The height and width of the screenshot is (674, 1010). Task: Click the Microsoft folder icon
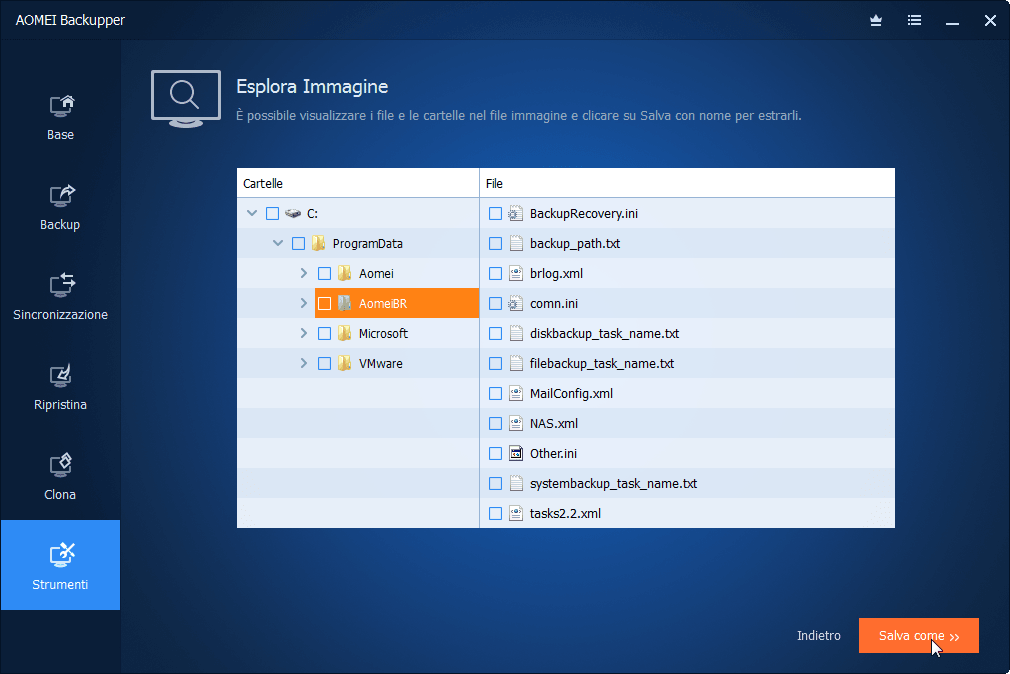pos(345,333)
